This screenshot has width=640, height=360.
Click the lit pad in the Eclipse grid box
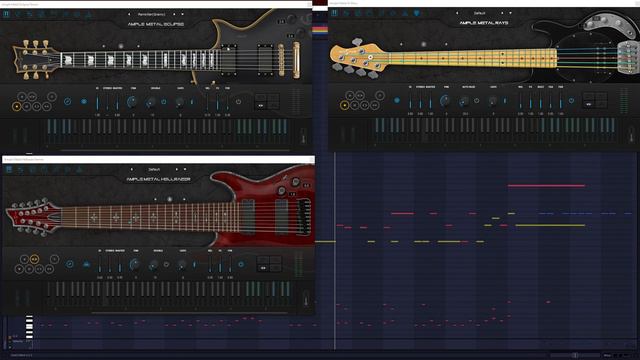click(261, 106)
